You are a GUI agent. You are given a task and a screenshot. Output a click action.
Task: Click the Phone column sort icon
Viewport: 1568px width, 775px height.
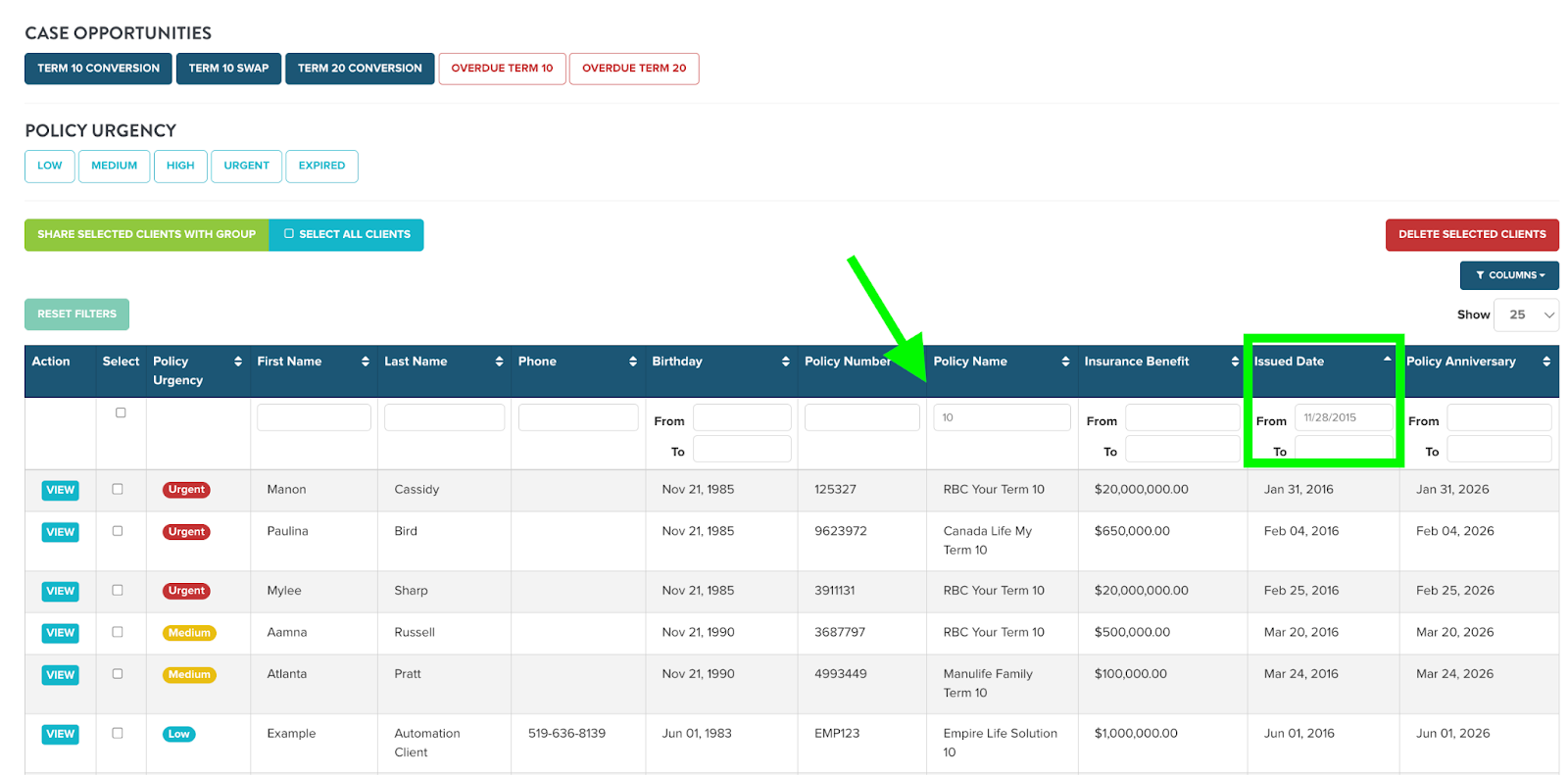click(632, 362)
